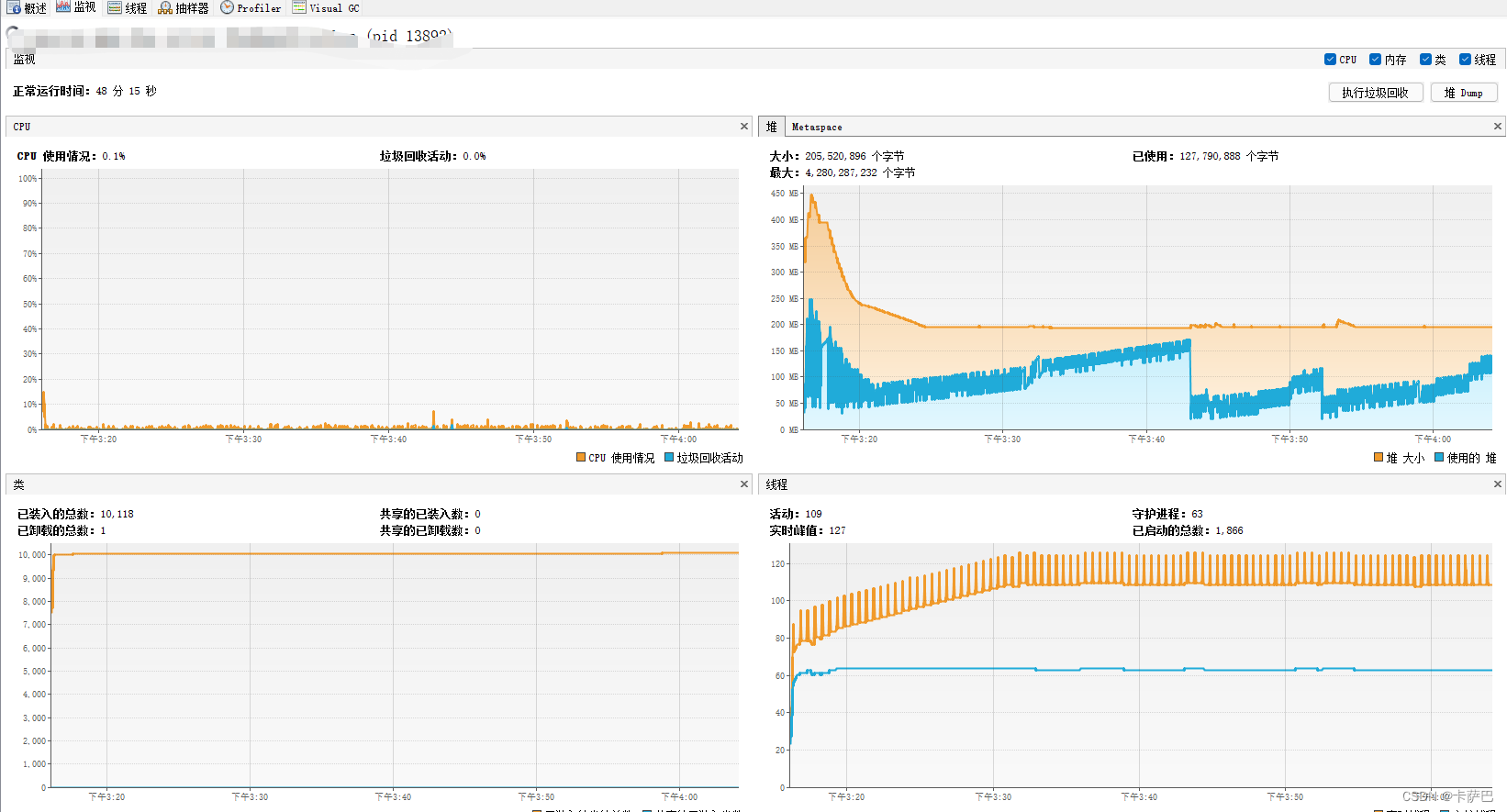
Task: Click the 使用的 堆 legend swatch
Action: click(x=1439, y=457)
